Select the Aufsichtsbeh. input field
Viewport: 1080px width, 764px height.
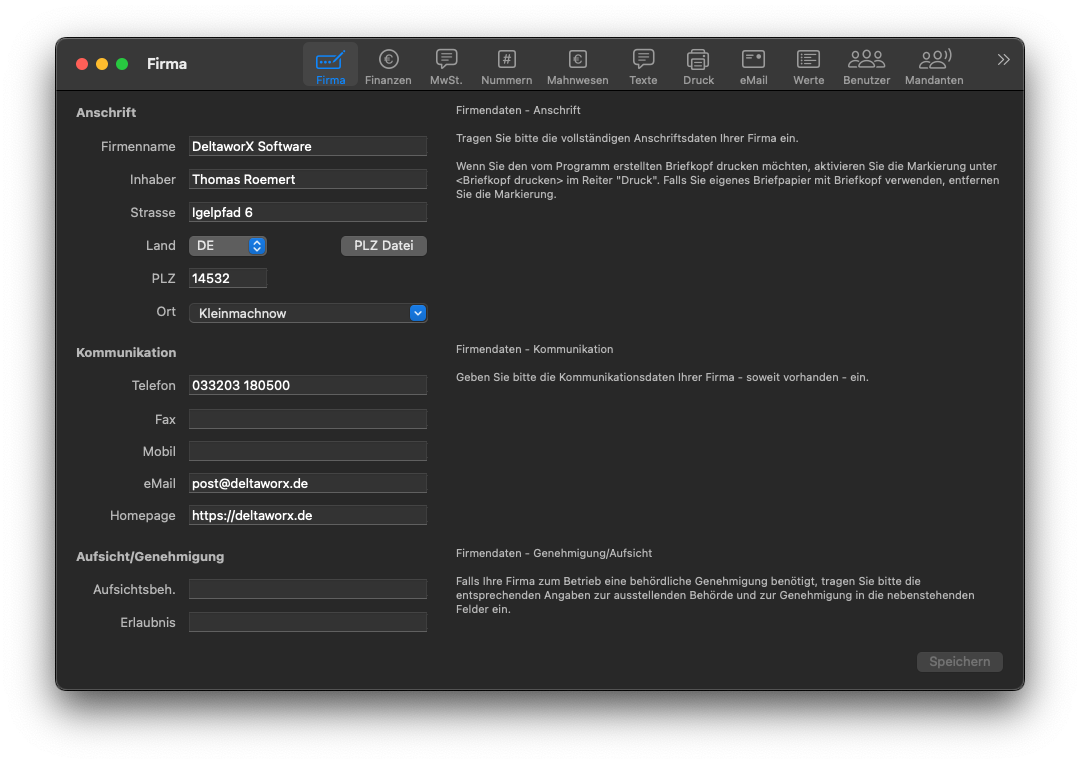tap(308, 590)
